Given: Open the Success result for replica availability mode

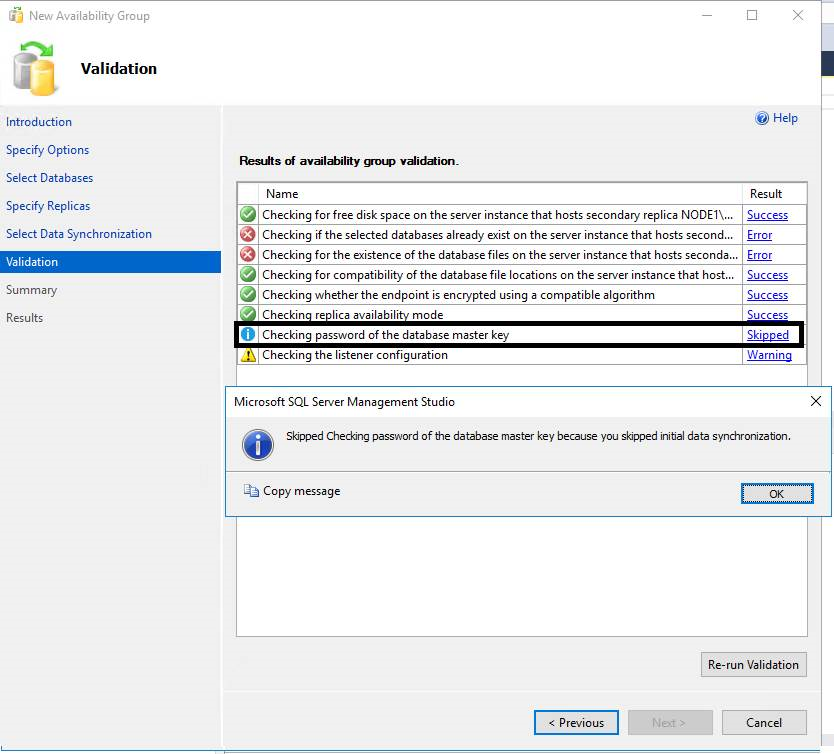Looking at the screenshot, I should point(767,315).
